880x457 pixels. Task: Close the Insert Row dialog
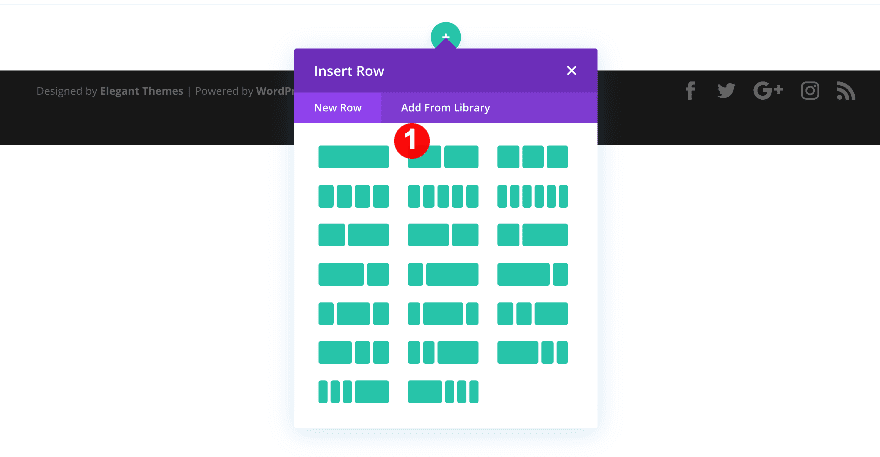[571, 71]
